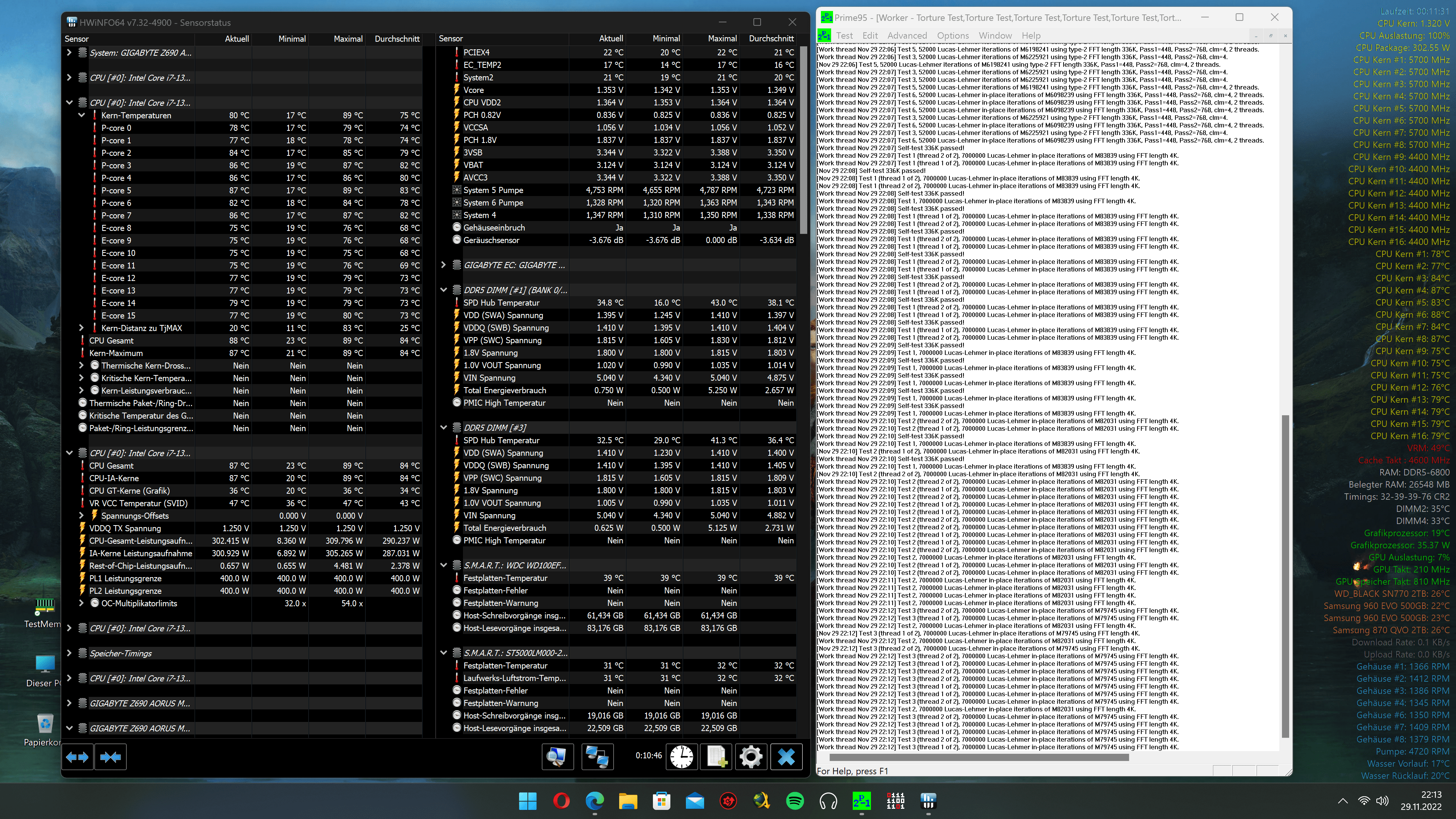Click the shrink columns arrows button
1456x819 pixels.
click(x=110, y=757)
